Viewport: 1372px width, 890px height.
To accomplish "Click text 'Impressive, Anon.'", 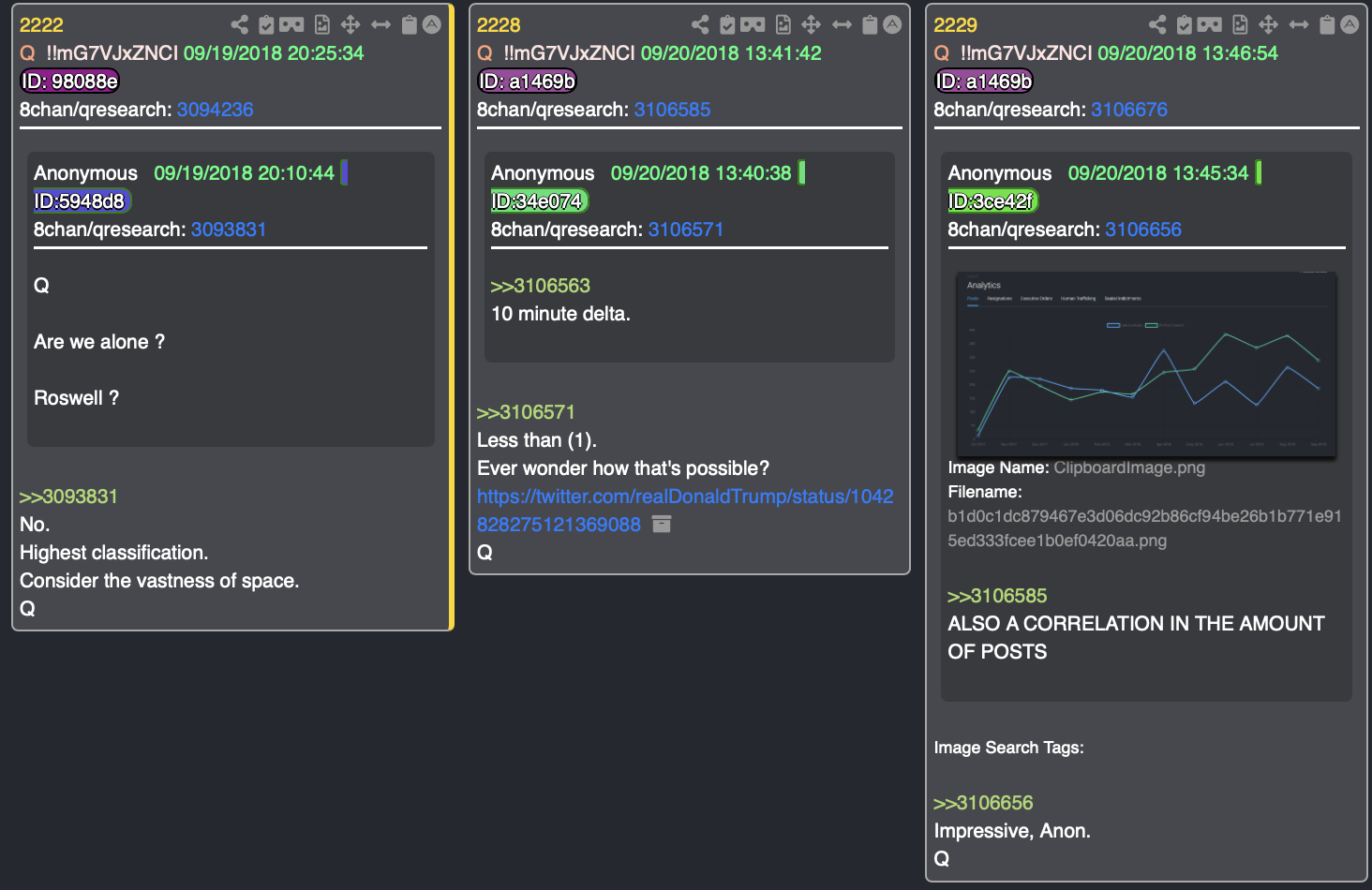I will click(x=1013, y=831).
